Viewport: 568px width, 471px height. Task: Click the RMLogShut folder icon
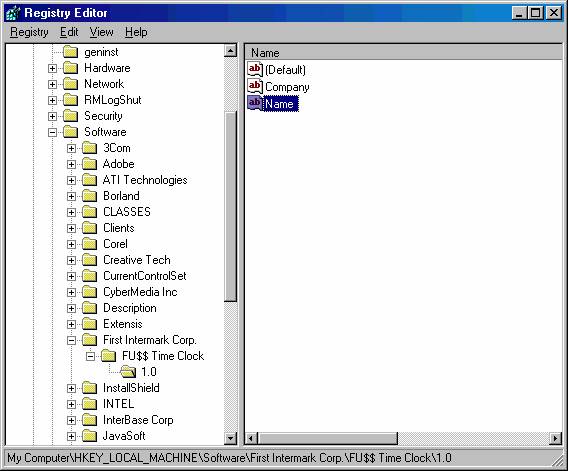pyautogui.click(x=70, y=100)
